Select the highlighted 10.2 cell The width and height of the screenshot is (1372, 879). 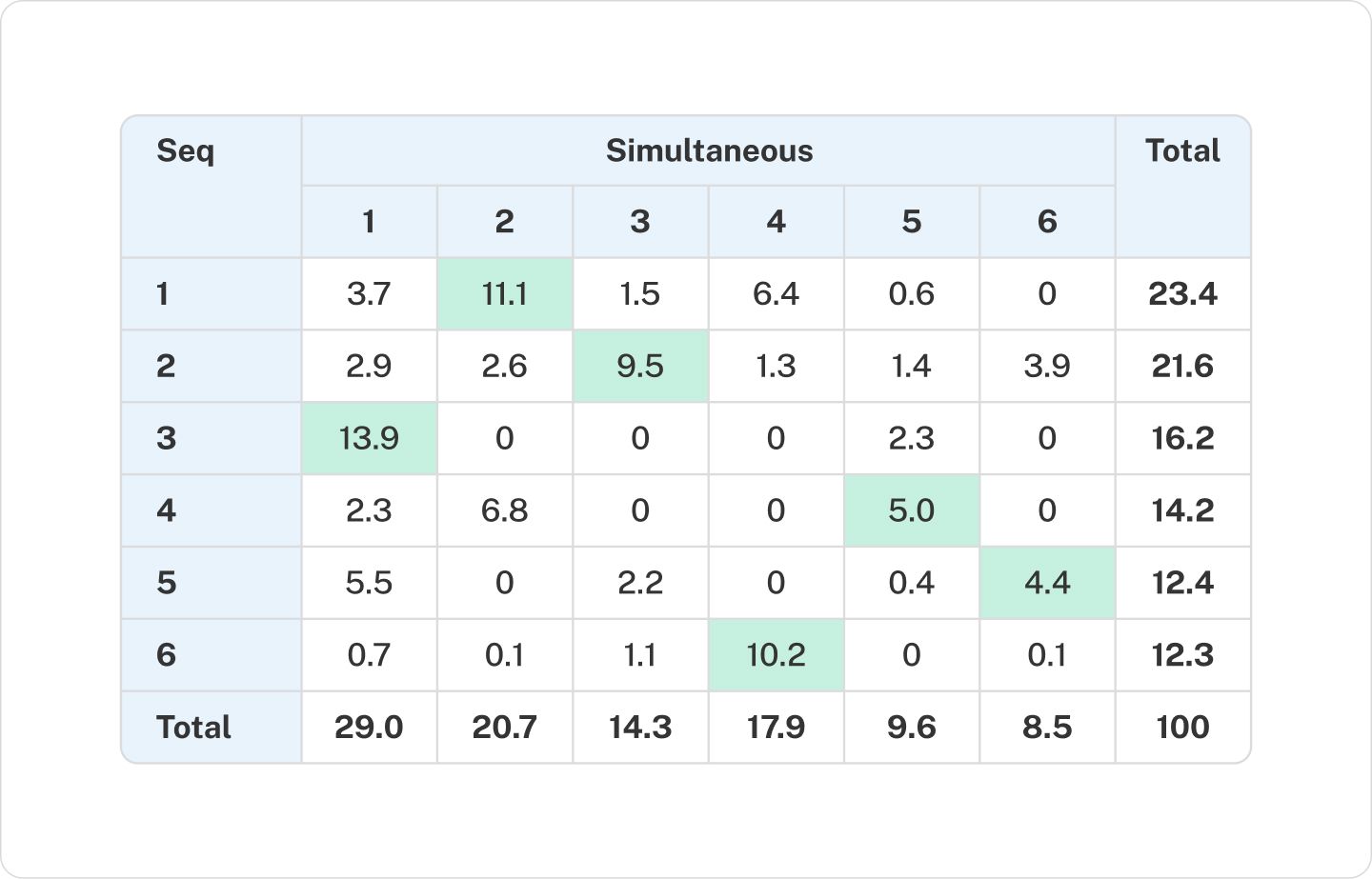[776, 655]
